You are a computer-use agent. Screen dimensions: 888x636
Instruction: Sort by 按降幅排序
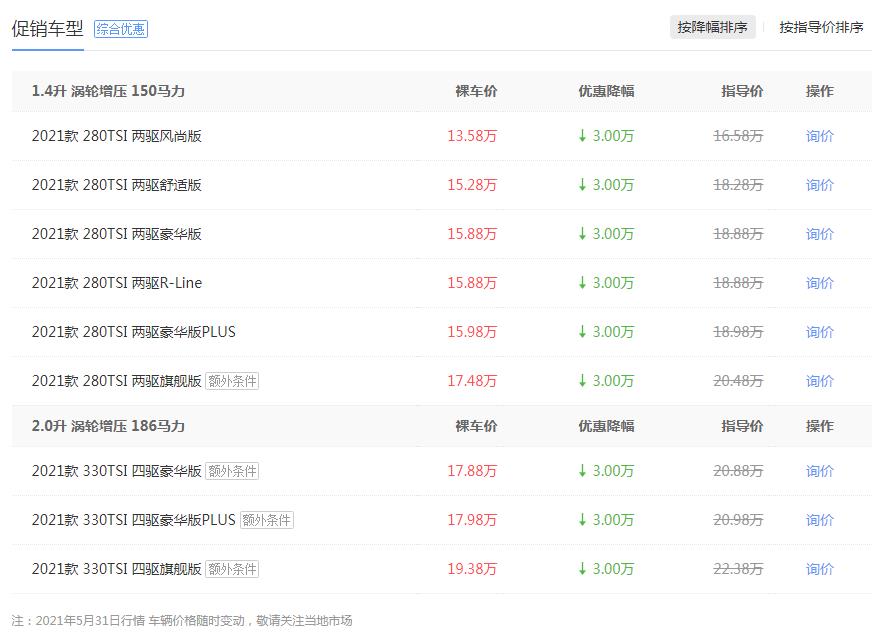pyautogui.click(x=712, y=27)
